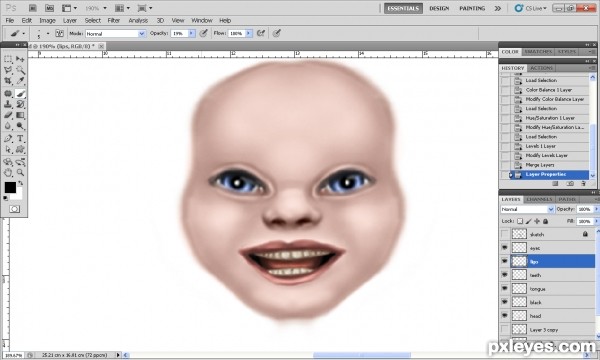Image resolution: width=600 pixels, height=360 pixels.
Task: Select the Spot Healing Brush tool
Action: (8, 93)
